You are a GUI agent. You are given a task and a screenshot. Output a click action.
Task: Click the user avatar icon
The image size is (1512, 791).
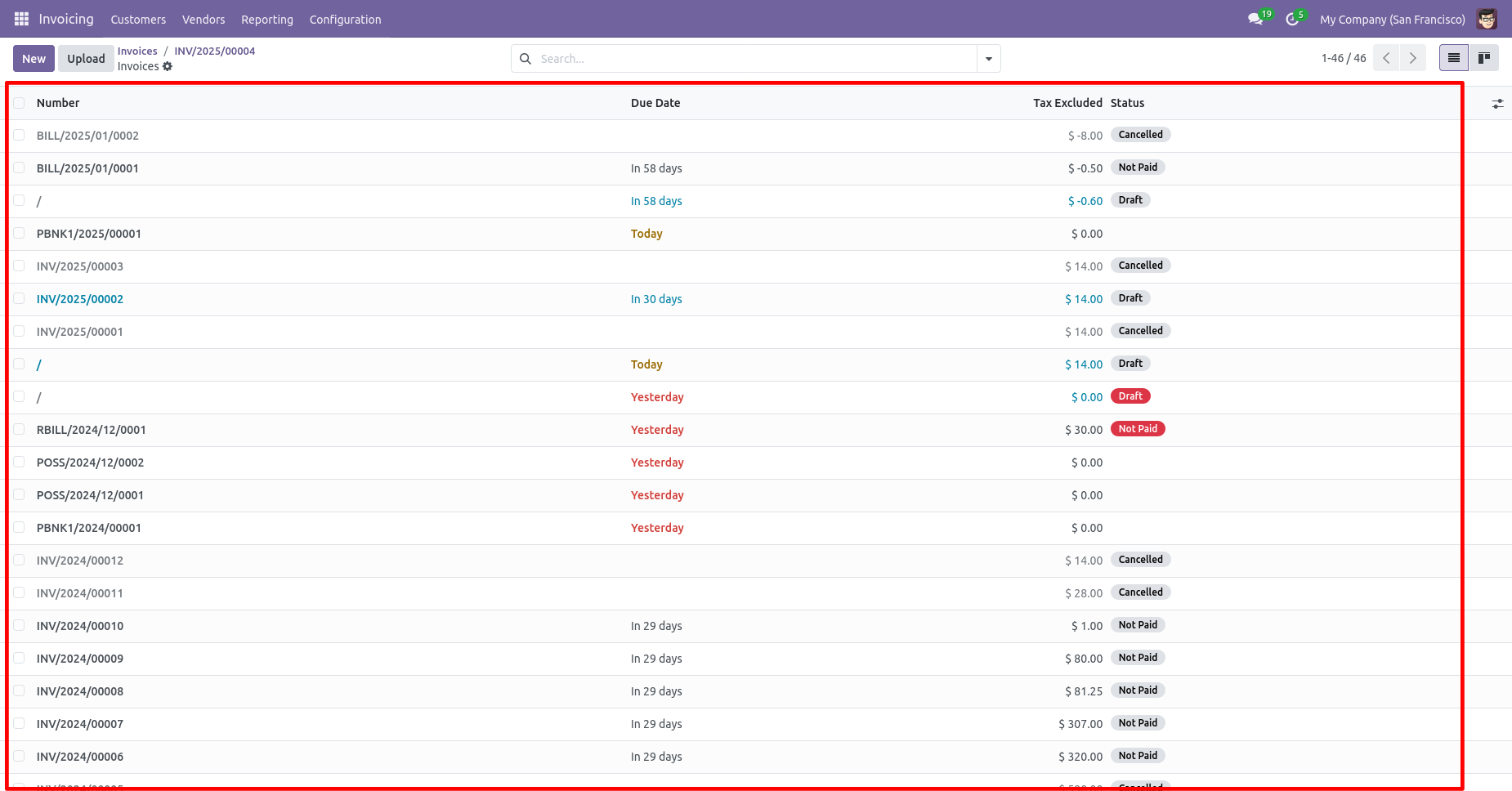click(x=1487, y=19)
